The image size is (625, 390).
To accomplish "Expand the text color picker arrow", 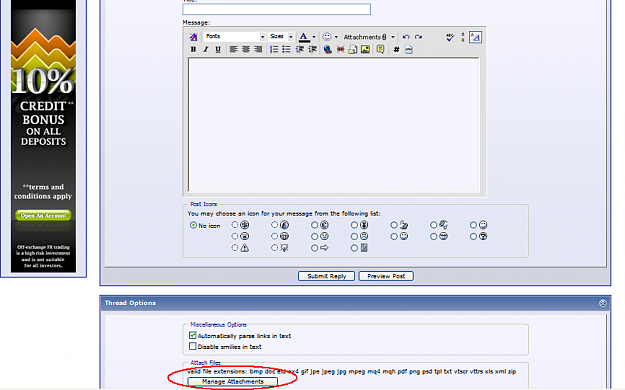I will (314, 37).
